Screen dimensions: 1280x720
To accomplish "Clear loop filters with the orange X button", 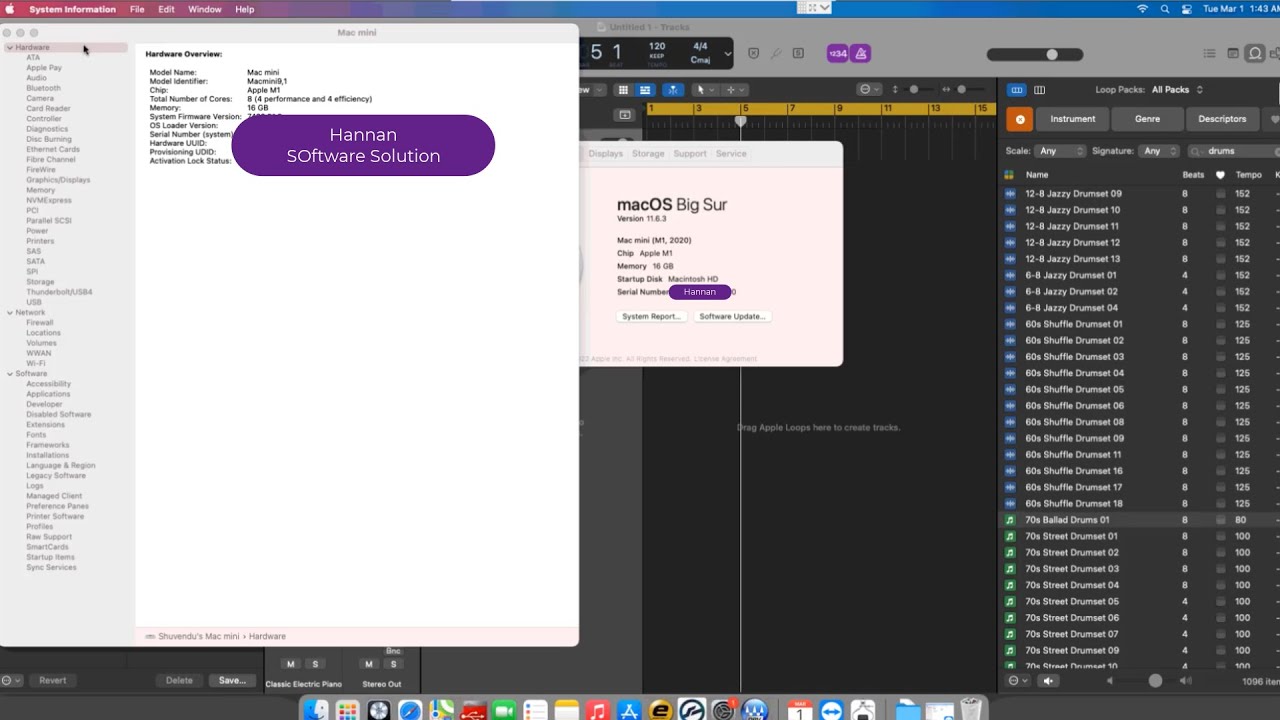I will point(1019,119).
